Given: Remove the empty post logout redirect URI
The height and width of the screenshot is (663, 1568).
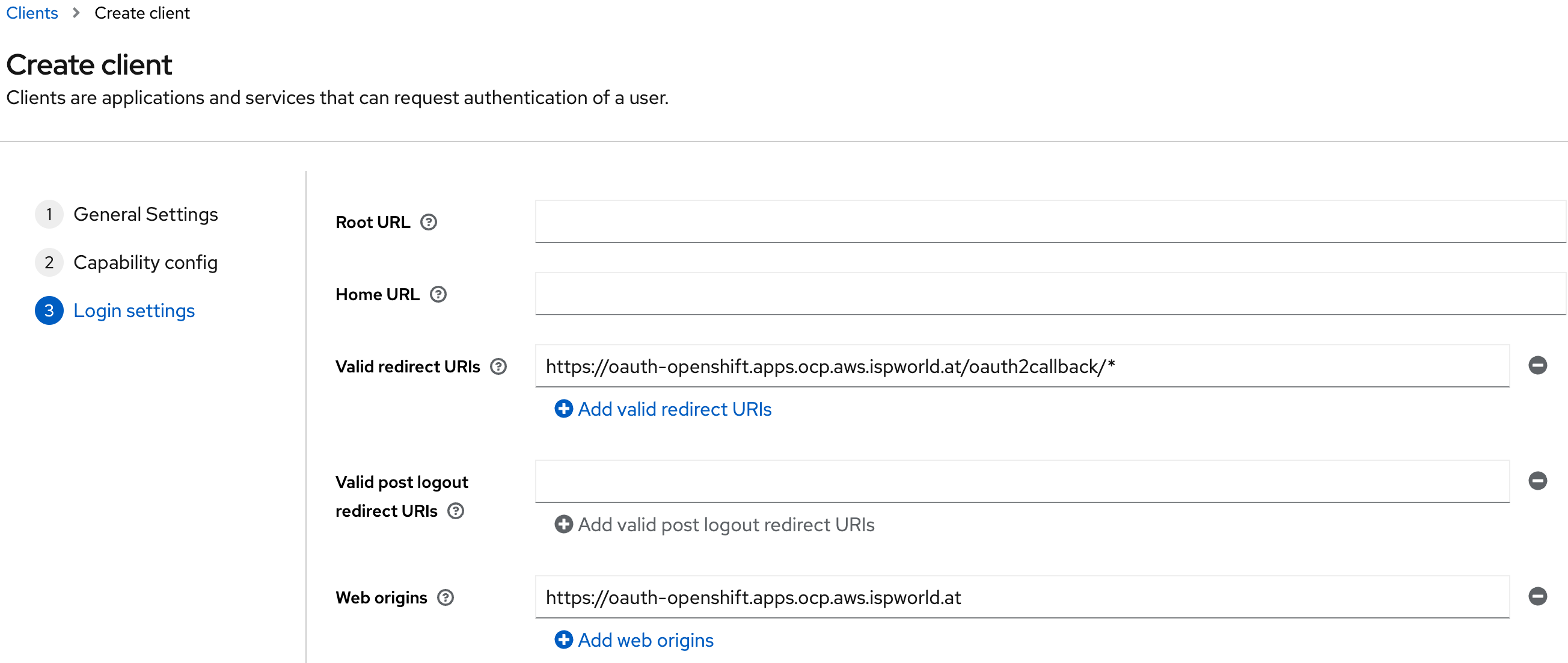Looking at the screenshot, I should pyautogui.click(x=1537, y=481).
